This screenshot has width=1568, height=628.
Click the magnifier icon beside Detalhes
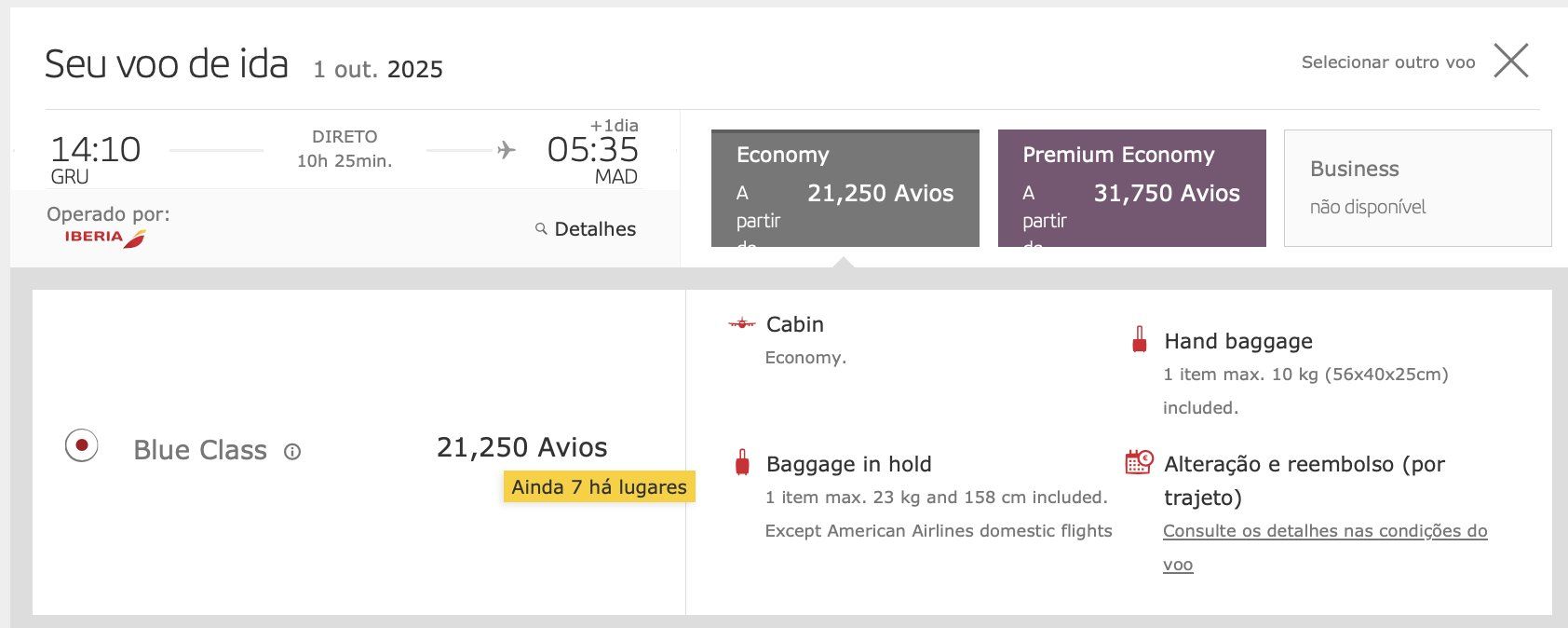pyautogui.click(x=541, y=228)
